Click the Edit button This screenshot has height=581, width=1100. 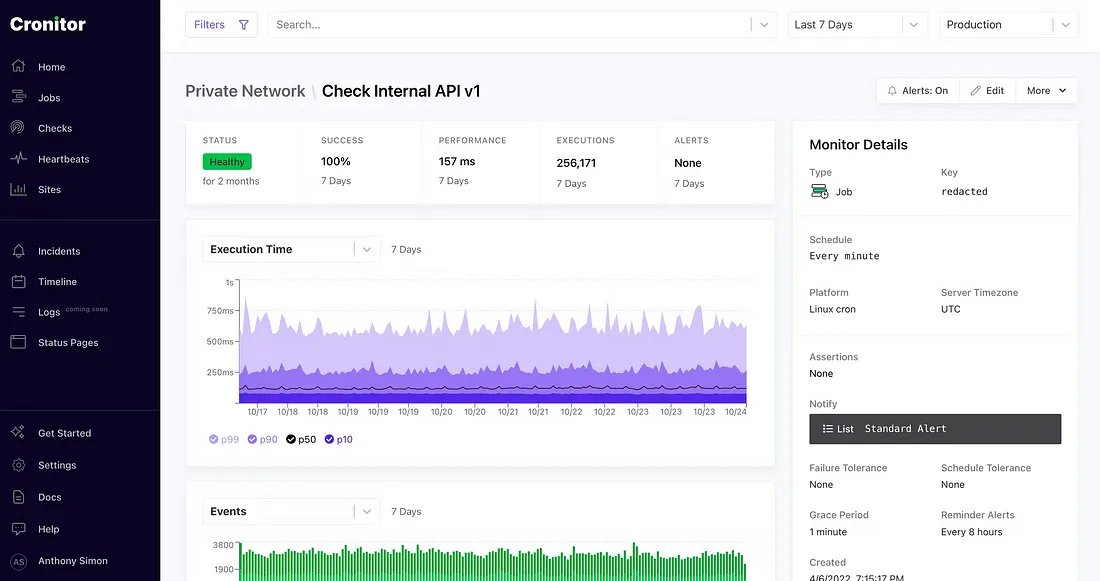click(987, 91)
